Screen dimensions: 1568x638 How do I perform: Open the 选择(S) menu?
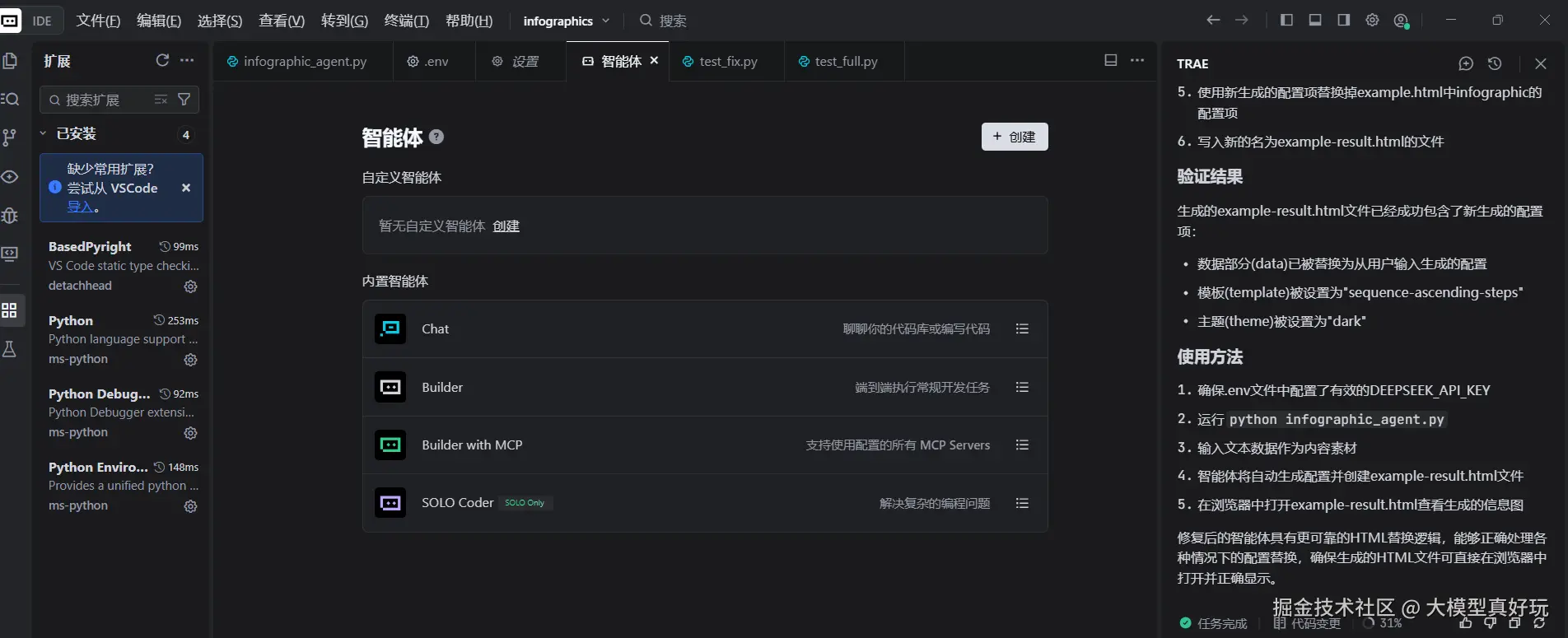[220, 21]
